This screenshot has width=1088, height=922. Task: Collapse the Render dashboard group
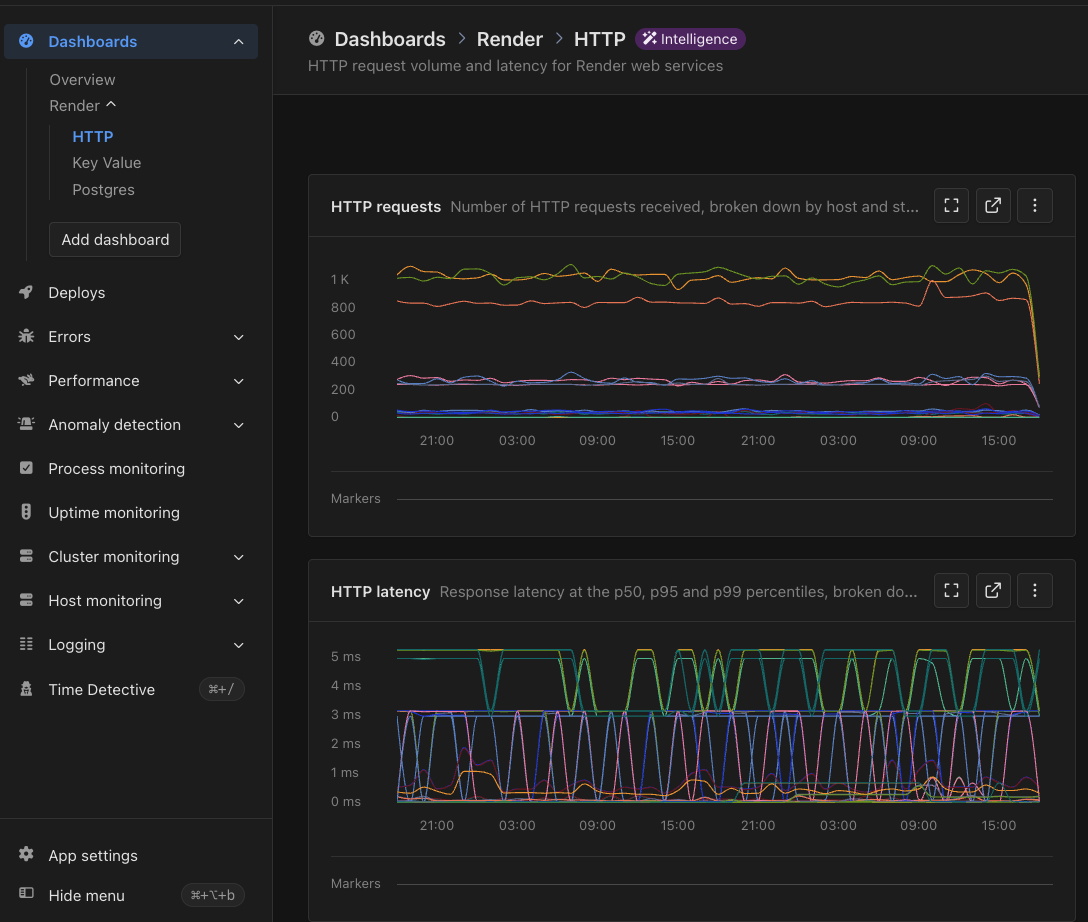tap(111, 105)
